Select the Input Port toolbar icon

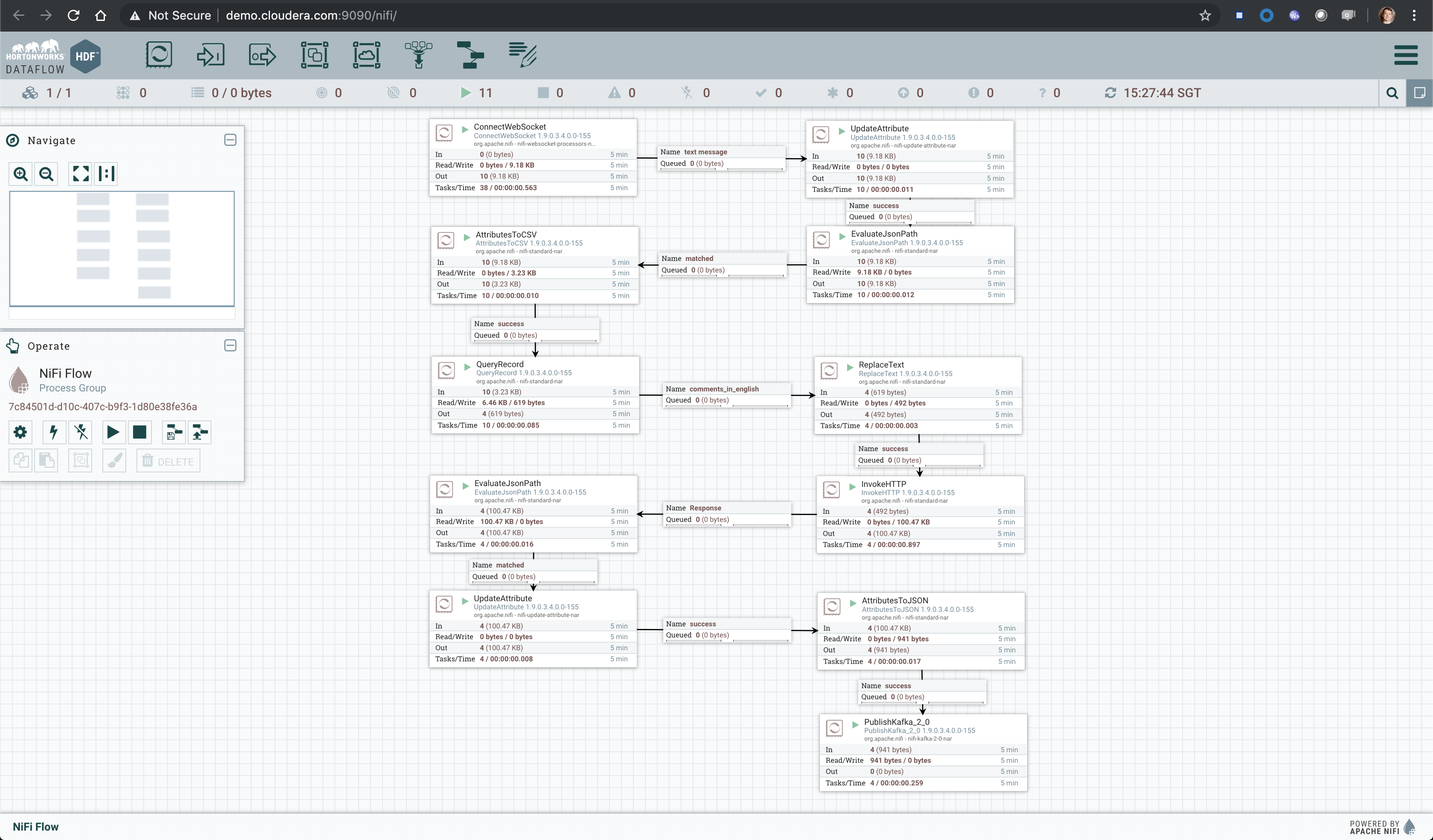tap(210, 55)
